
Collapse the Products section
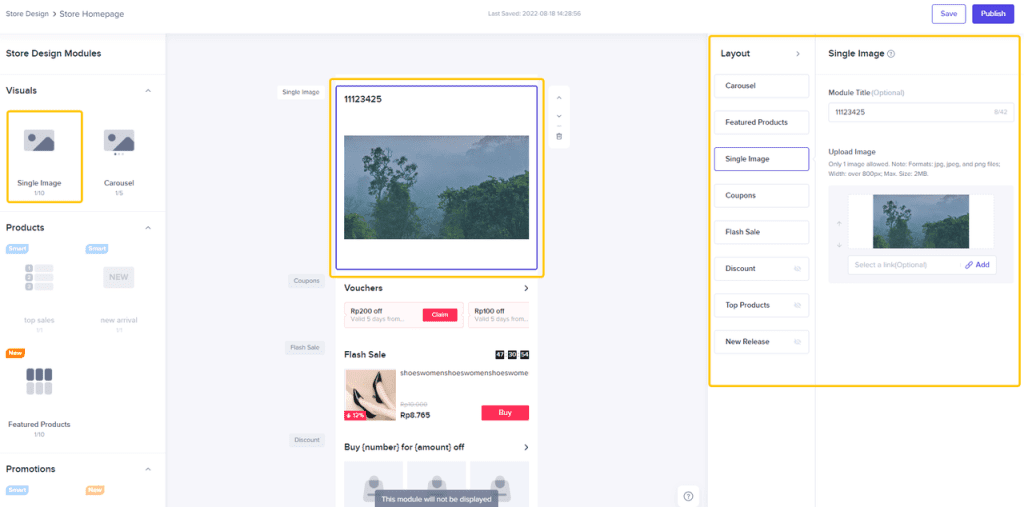click(x=148, y=227)
